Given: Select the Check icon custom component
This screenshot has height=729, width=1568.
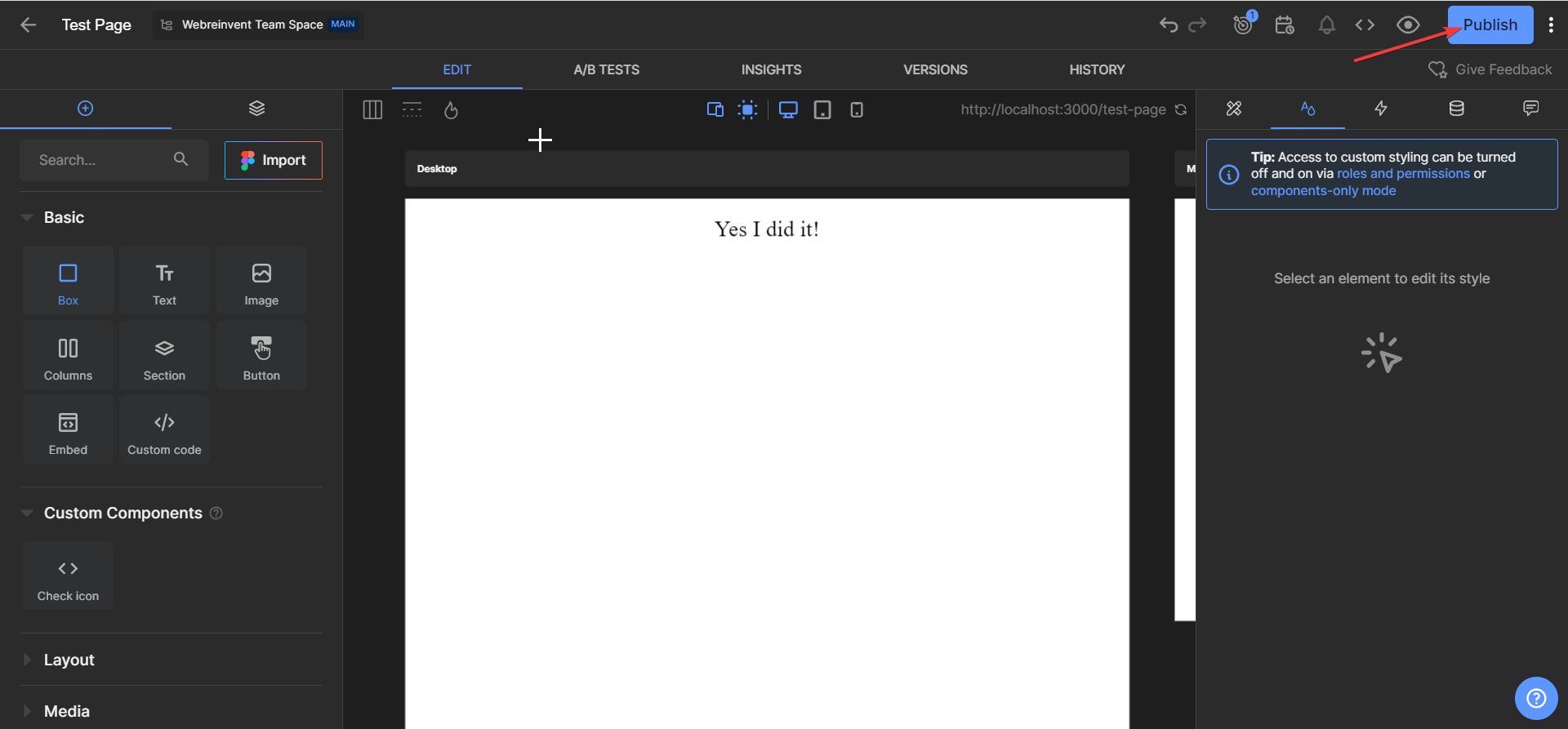Looking at the screenshot, I should pyautogui.click(x=68, y=576).
